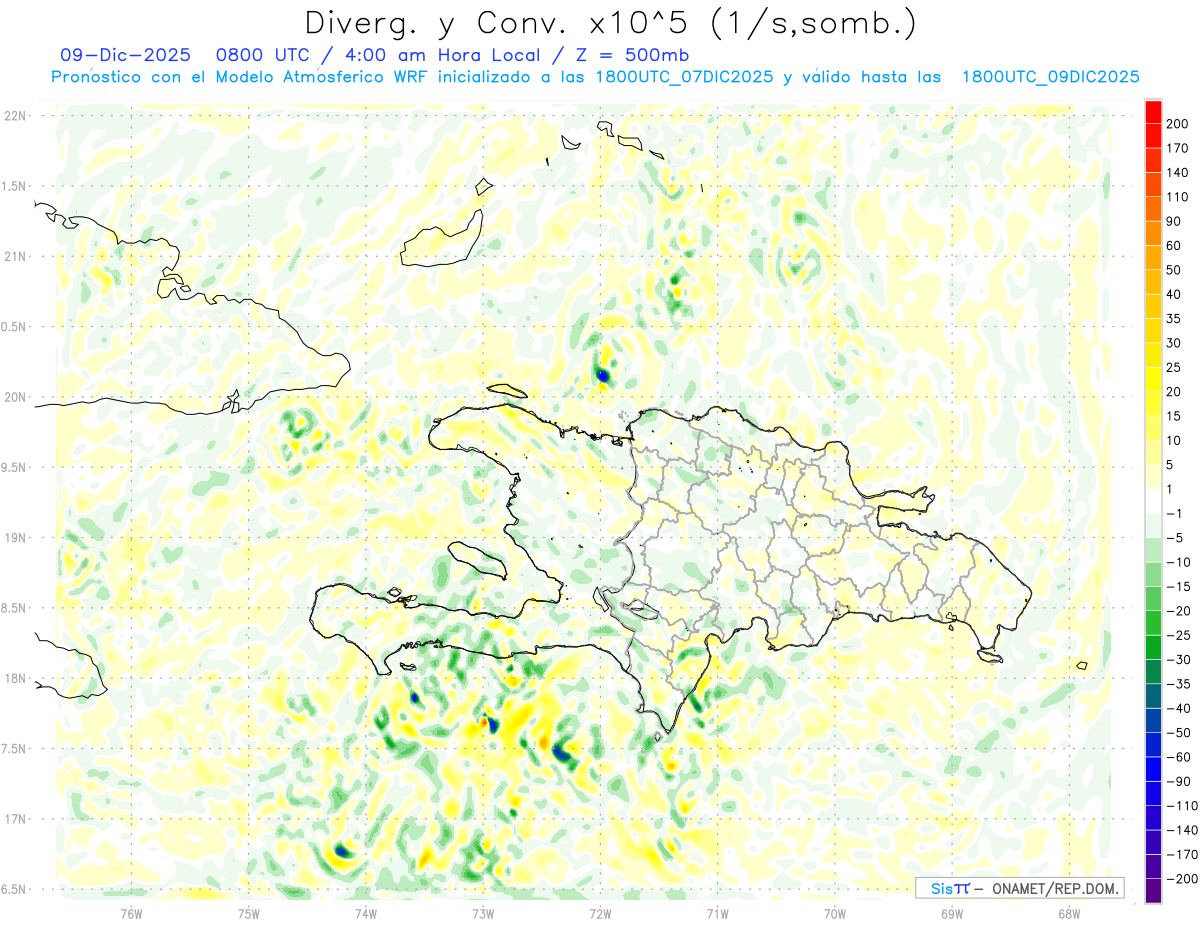The width and height of the screenshot is (1200, 927).
Task: Click the '68W' longitude label
Action: tap(1069, 912)
